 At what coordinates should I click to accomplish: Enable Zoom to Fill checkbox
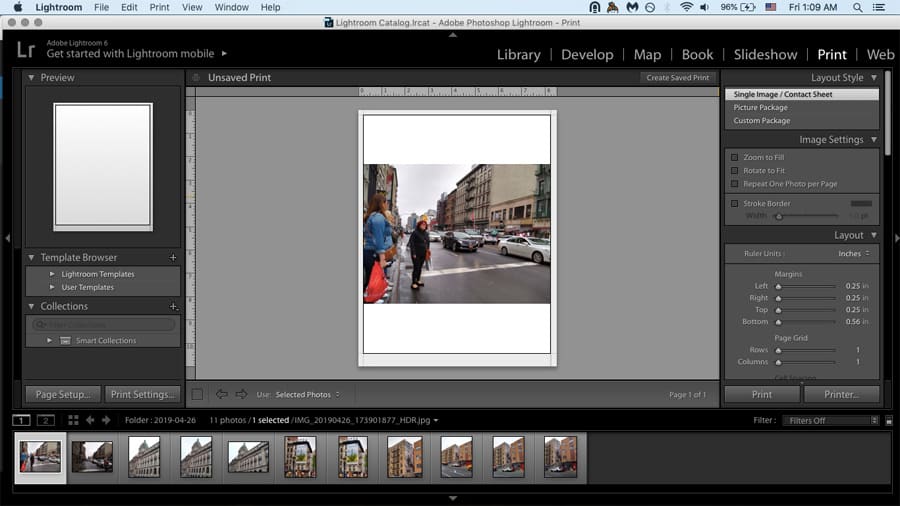click(x=734, y=157)
